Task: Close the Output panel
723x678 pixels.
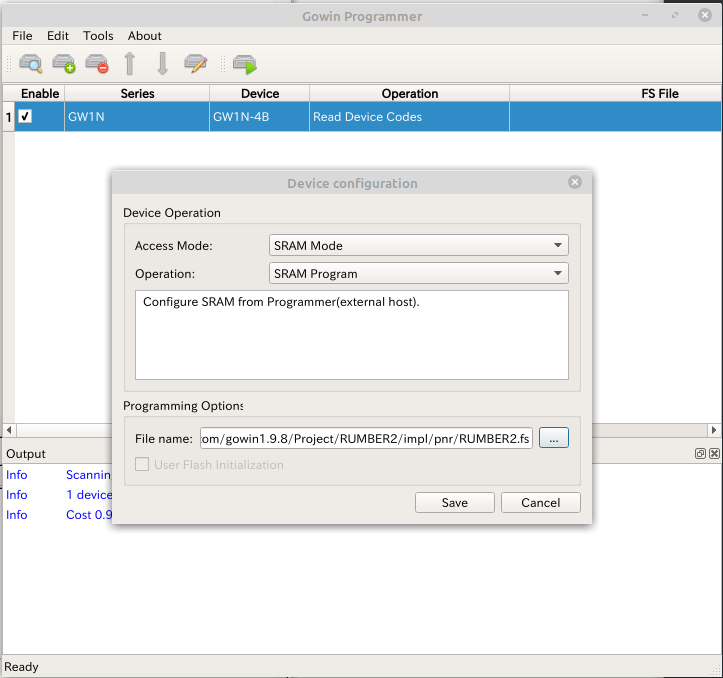Action: click(x=714, y=453)
